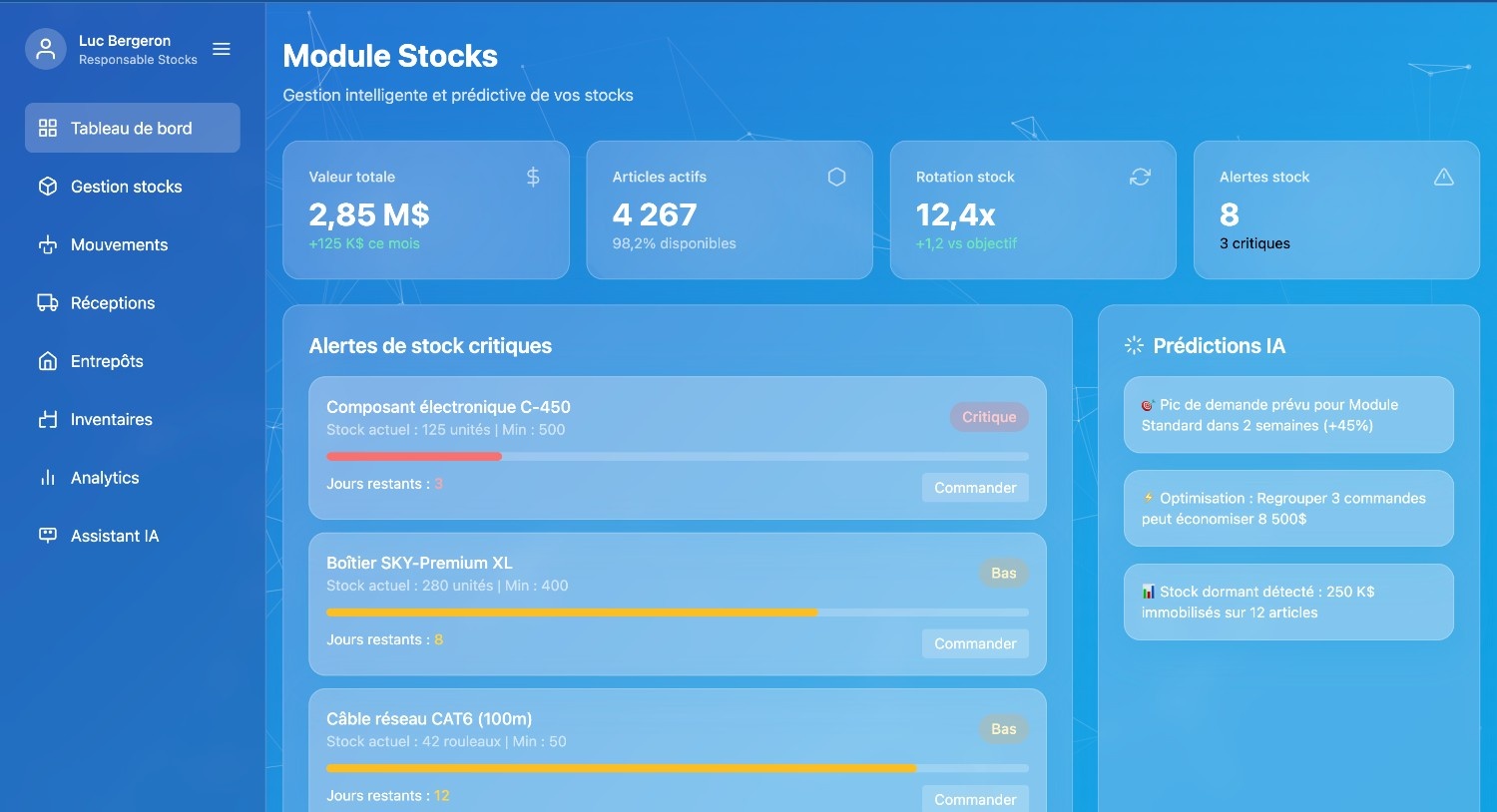Open the Stock dormant détecté prediction card
The width and height of the screenshot is (1497, 812).
tap(1287, 602)
